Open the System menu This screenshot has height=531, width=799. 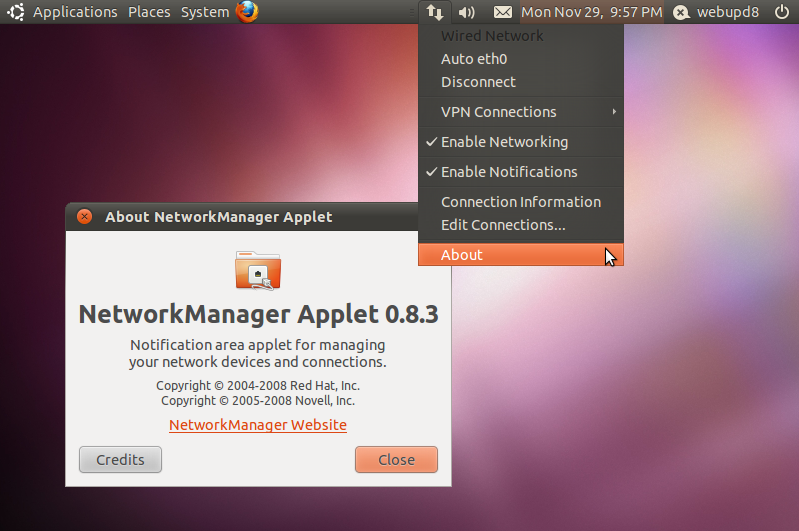click(205, 12)
